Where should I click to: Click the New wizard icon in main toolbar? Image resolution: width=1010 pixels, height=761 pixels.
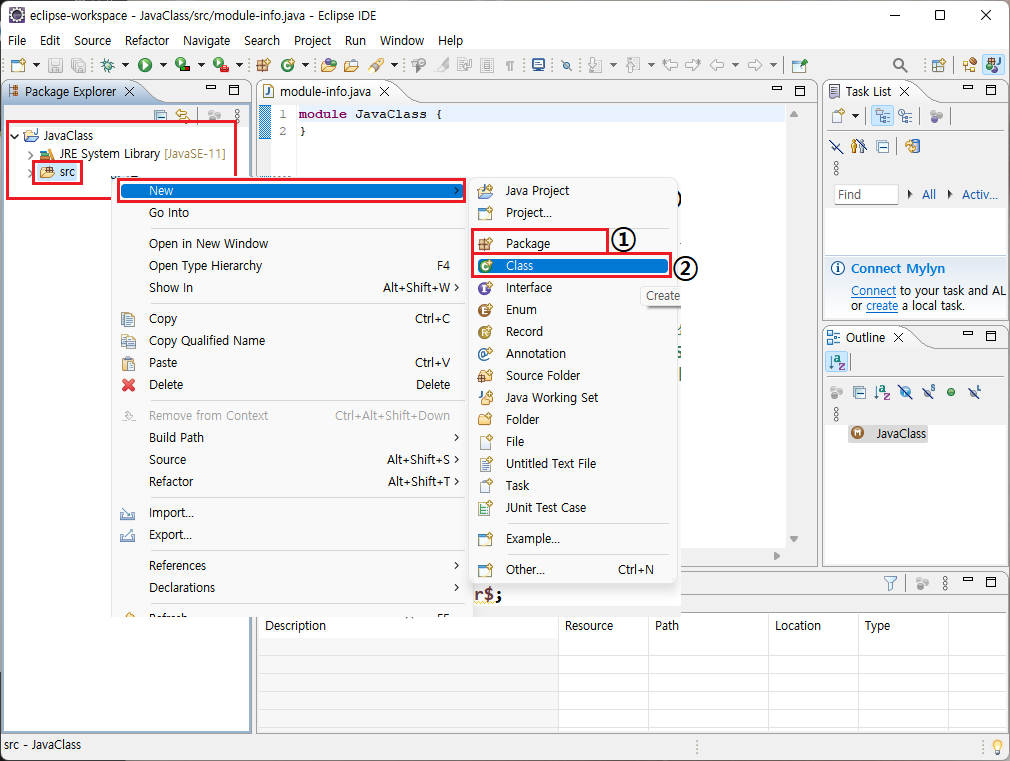pos(19,65)
